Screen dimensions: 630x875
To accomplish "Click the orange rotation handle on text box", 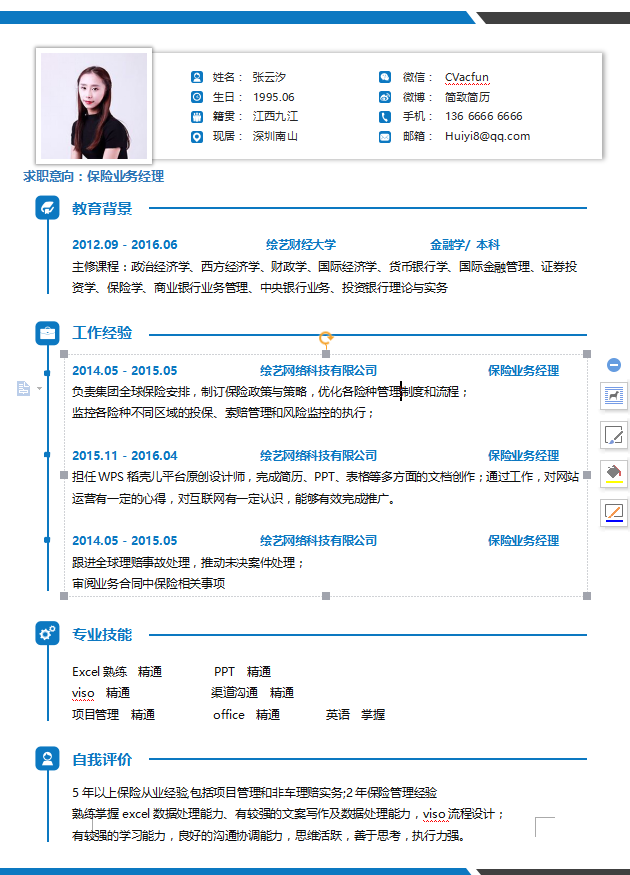I will click(x=325, y=338).
